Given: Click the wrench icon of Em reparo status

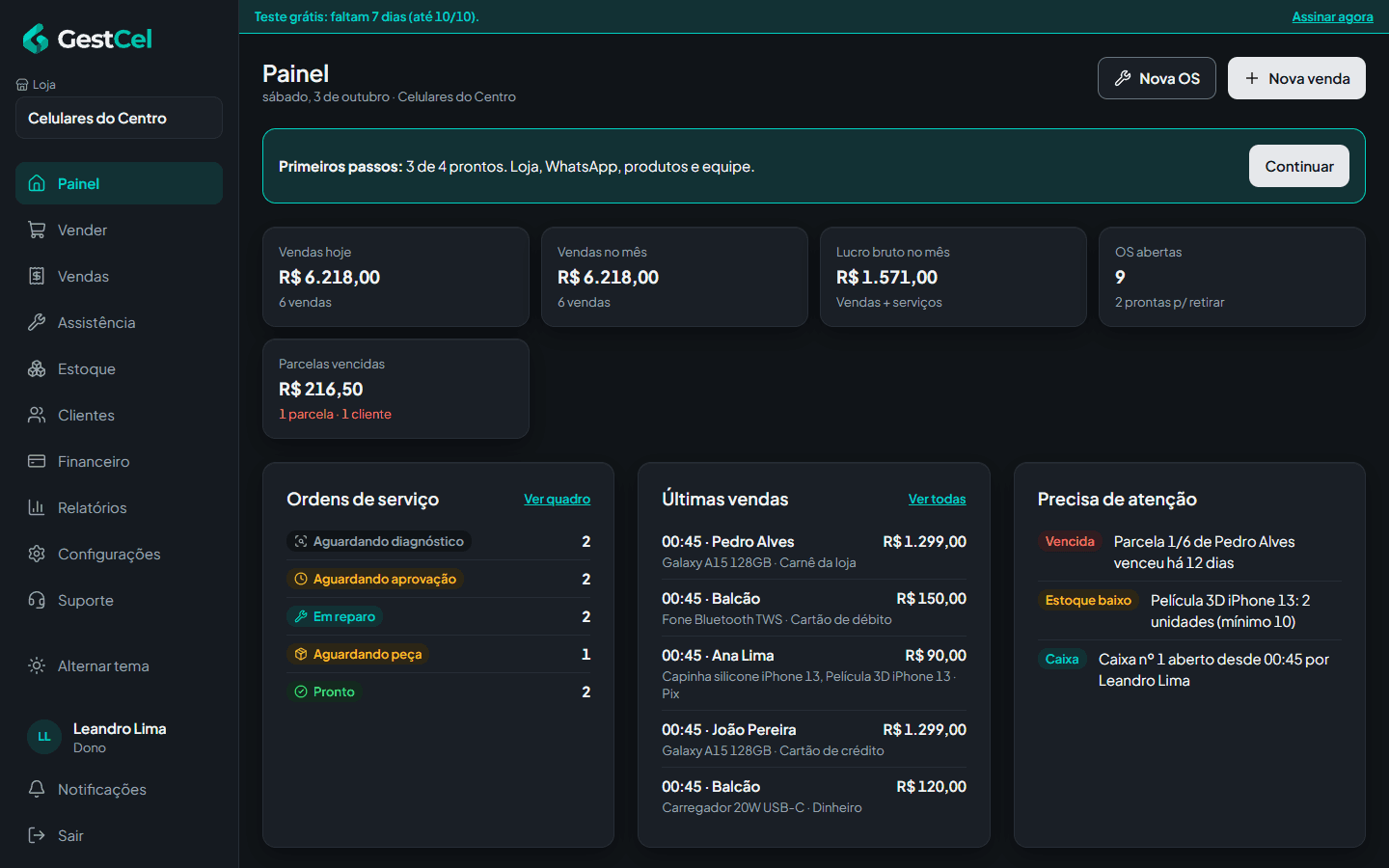Looking at the screenshot, I should pos(301,616).
